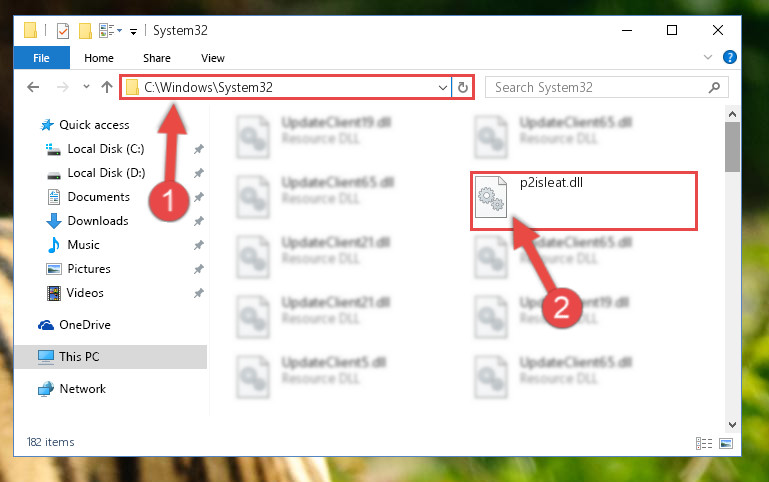Switch to Large icons view layout
This screenshot has height=482, width=769.
tap(726, 443)
